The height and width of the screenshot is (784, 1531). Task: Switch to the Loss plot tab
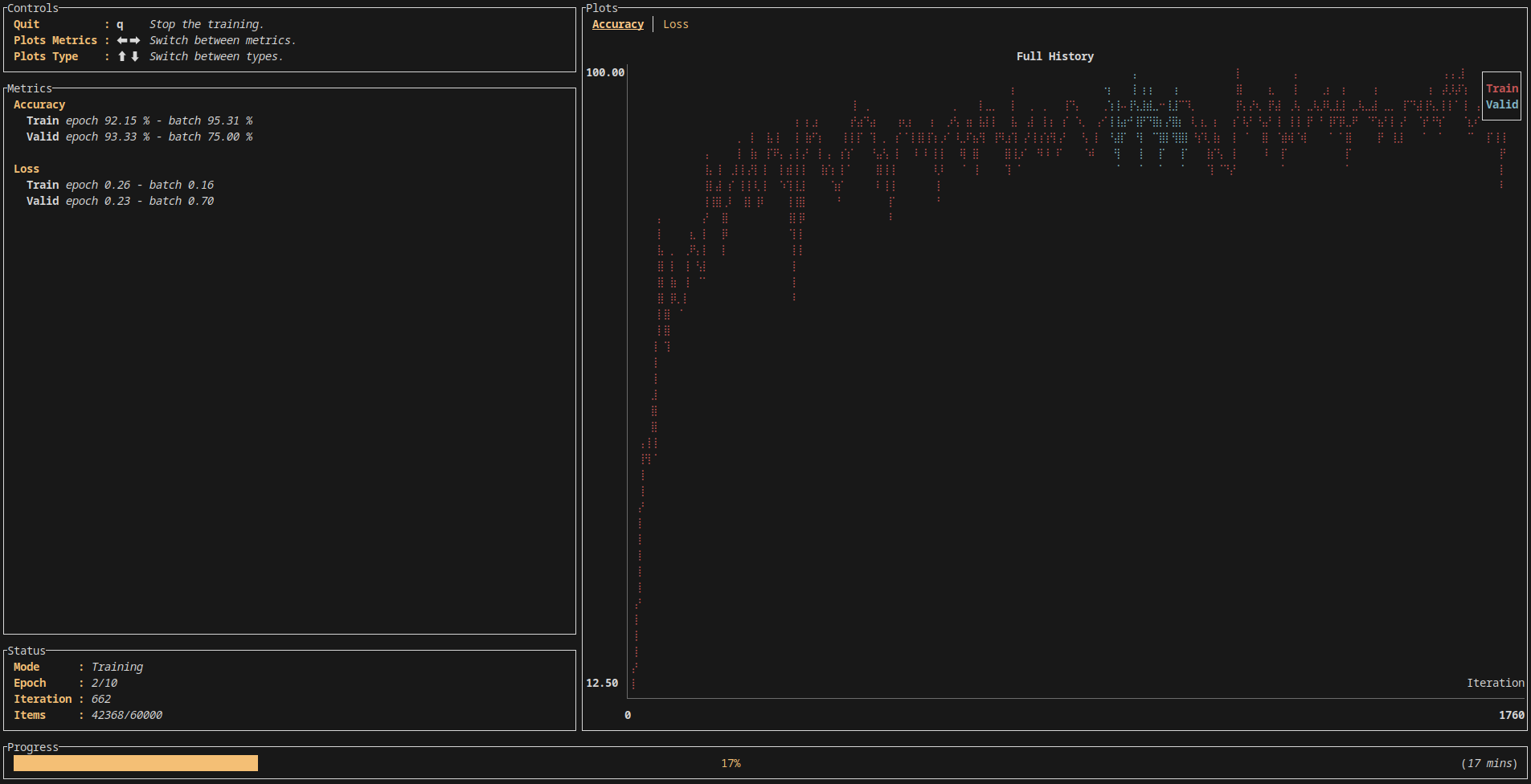(x=675, y=24)
